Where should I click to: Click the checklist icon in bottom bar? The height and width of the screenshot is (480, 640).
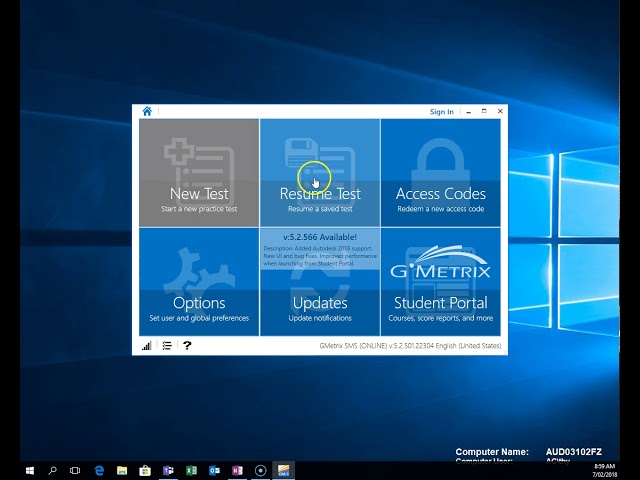[x=167, y=346]
